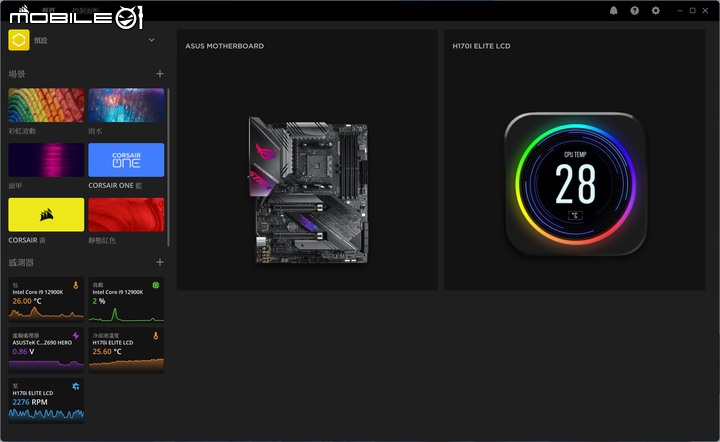
Task: Click 'H170i ELITE LCD' name on the 25.60 °C card
Action: pyautogui.click(x=113, y=342)
